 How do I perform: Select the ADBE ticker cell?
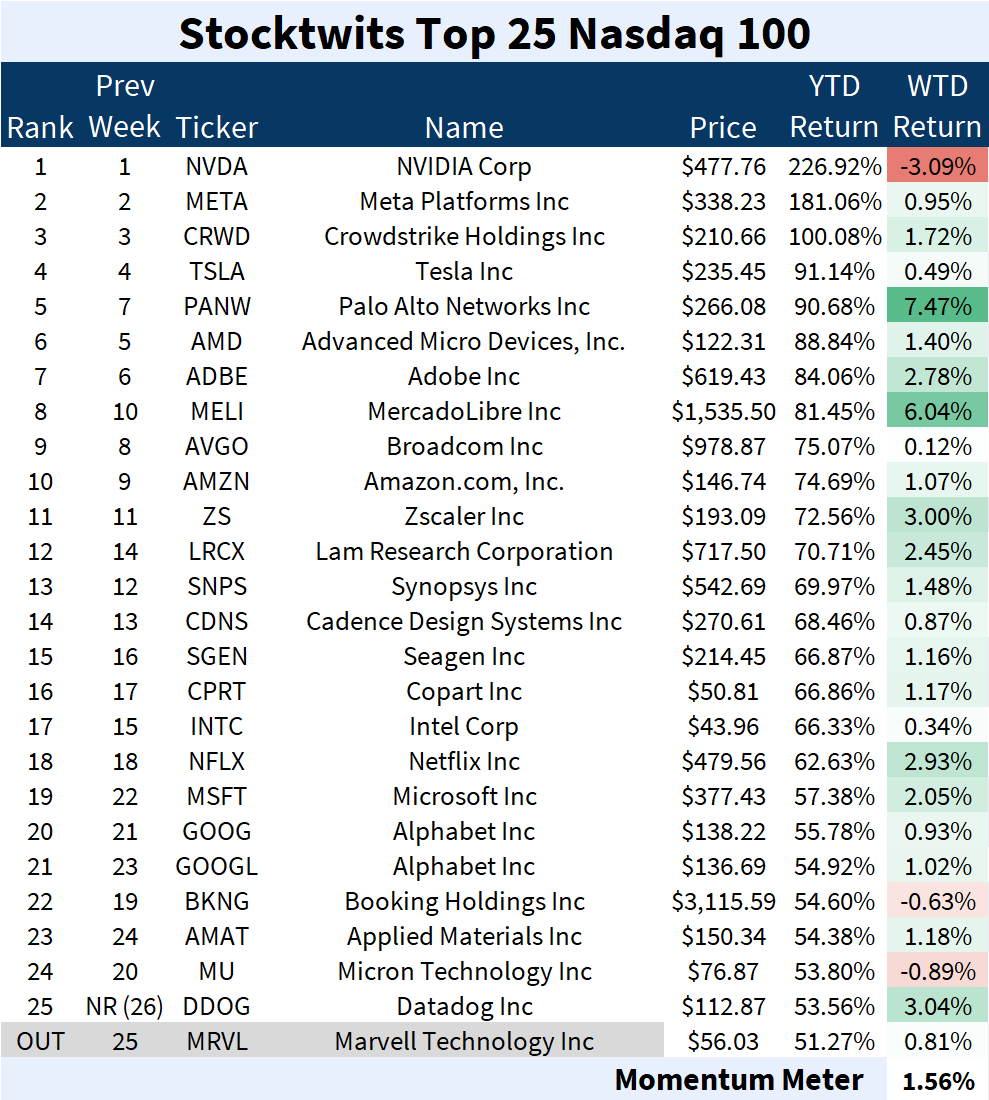coord(217,377)
